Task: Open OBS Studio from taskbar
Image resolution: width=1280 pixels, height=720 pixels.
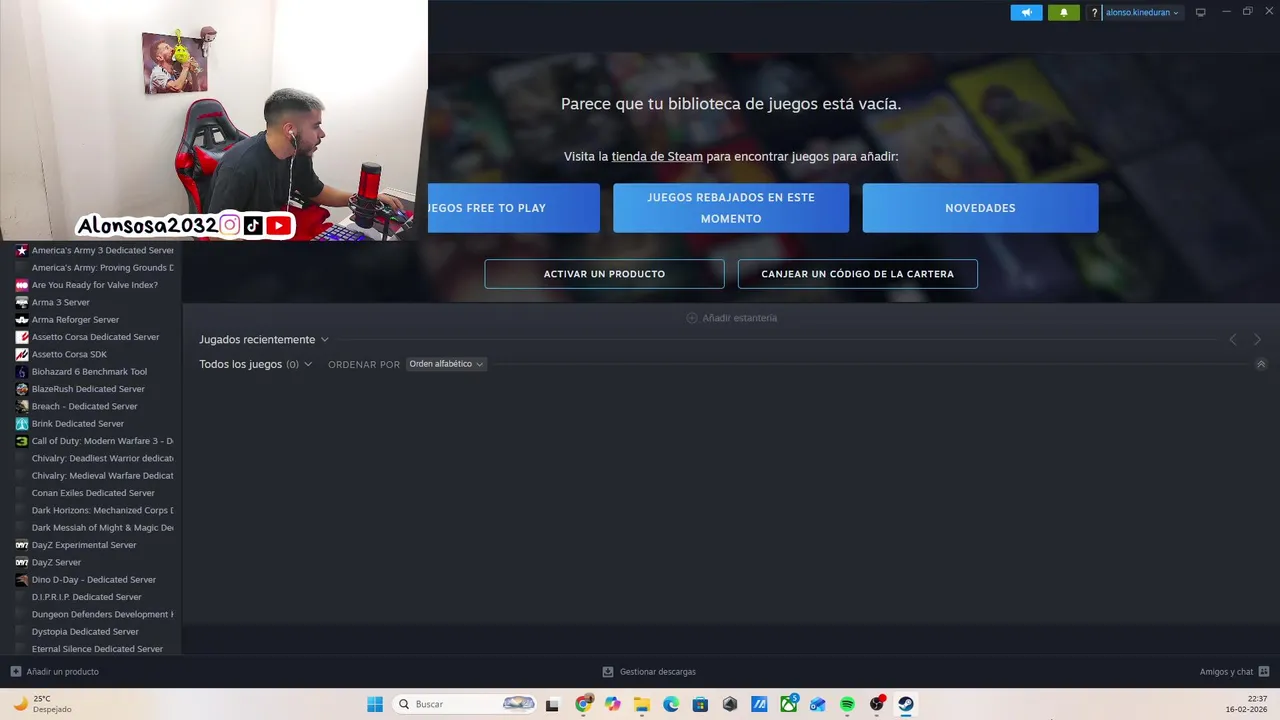Action: pos(877,704)
